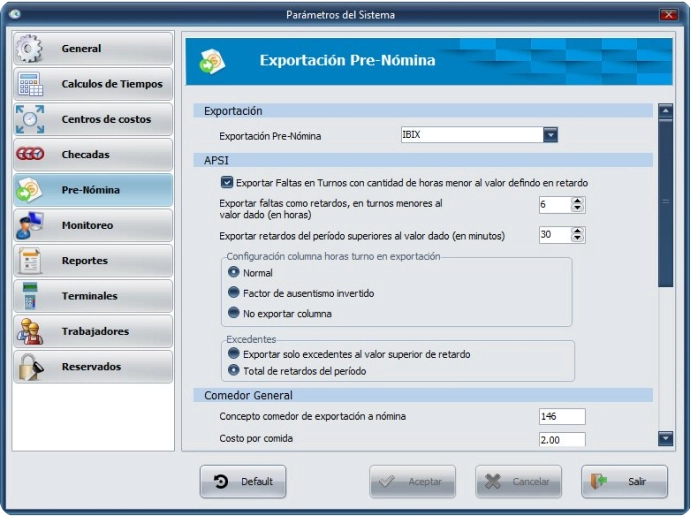Click the Costo por comida field
Screen dimensions: 692x516
[561, 440]
